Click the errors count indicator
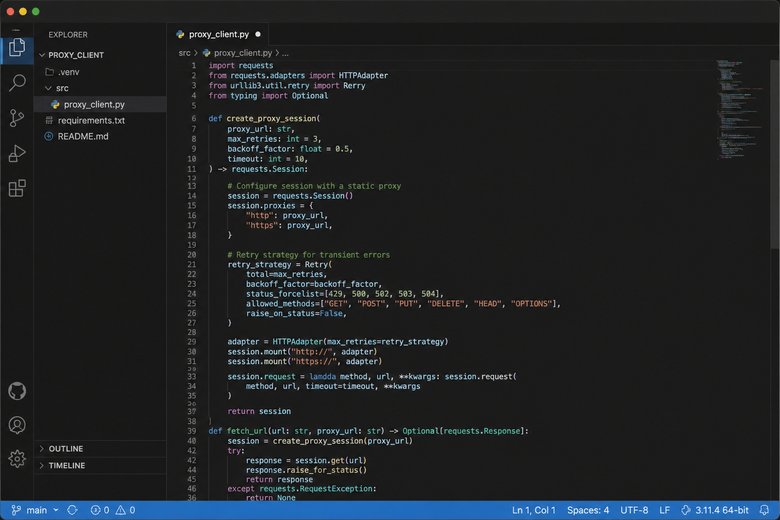Viewport: 780px width, 520px height. coord(99,510)
